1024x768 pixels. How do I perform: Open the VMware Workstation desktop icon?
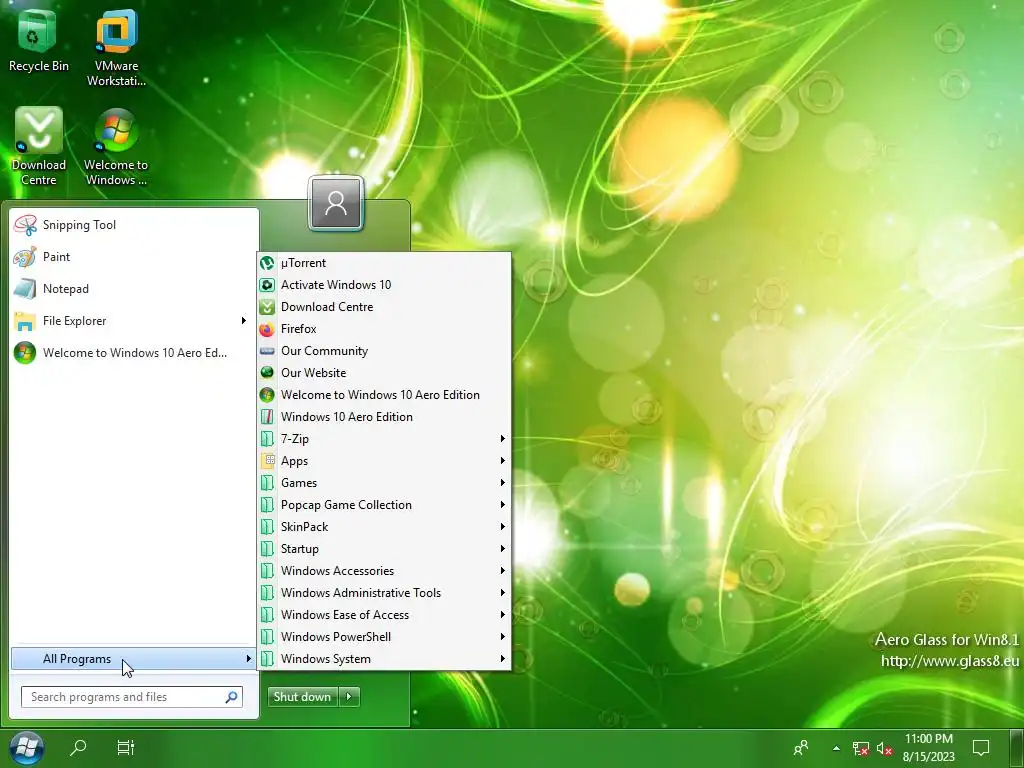point(116,47)
